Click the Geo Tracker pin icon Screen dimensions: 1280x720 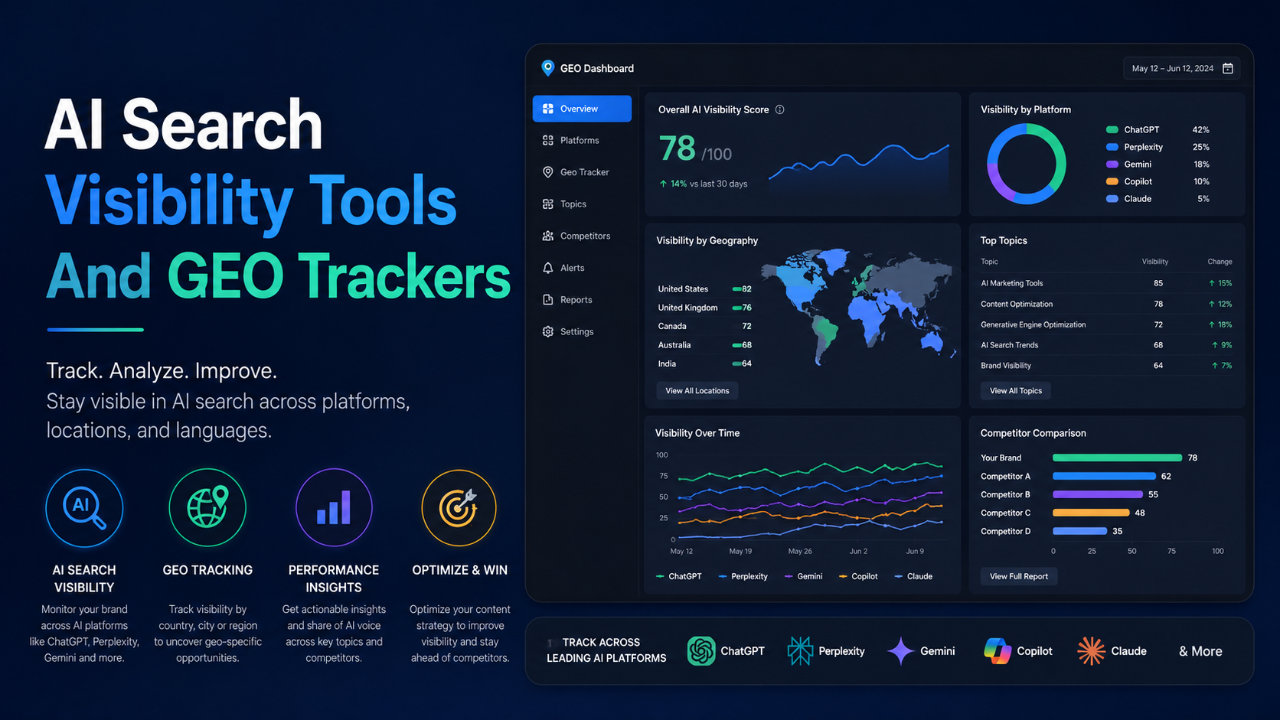pos(548,172)
